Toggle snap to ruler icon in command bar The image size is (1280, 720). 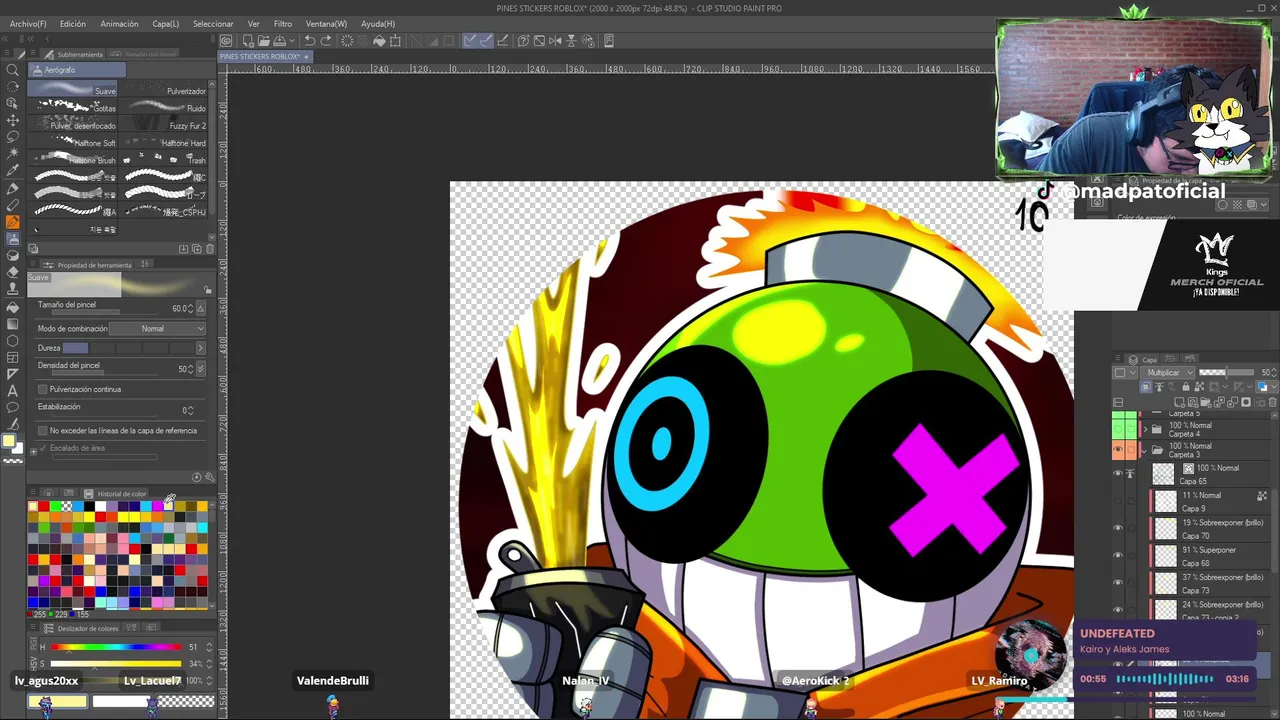click(x=470, y=41)
